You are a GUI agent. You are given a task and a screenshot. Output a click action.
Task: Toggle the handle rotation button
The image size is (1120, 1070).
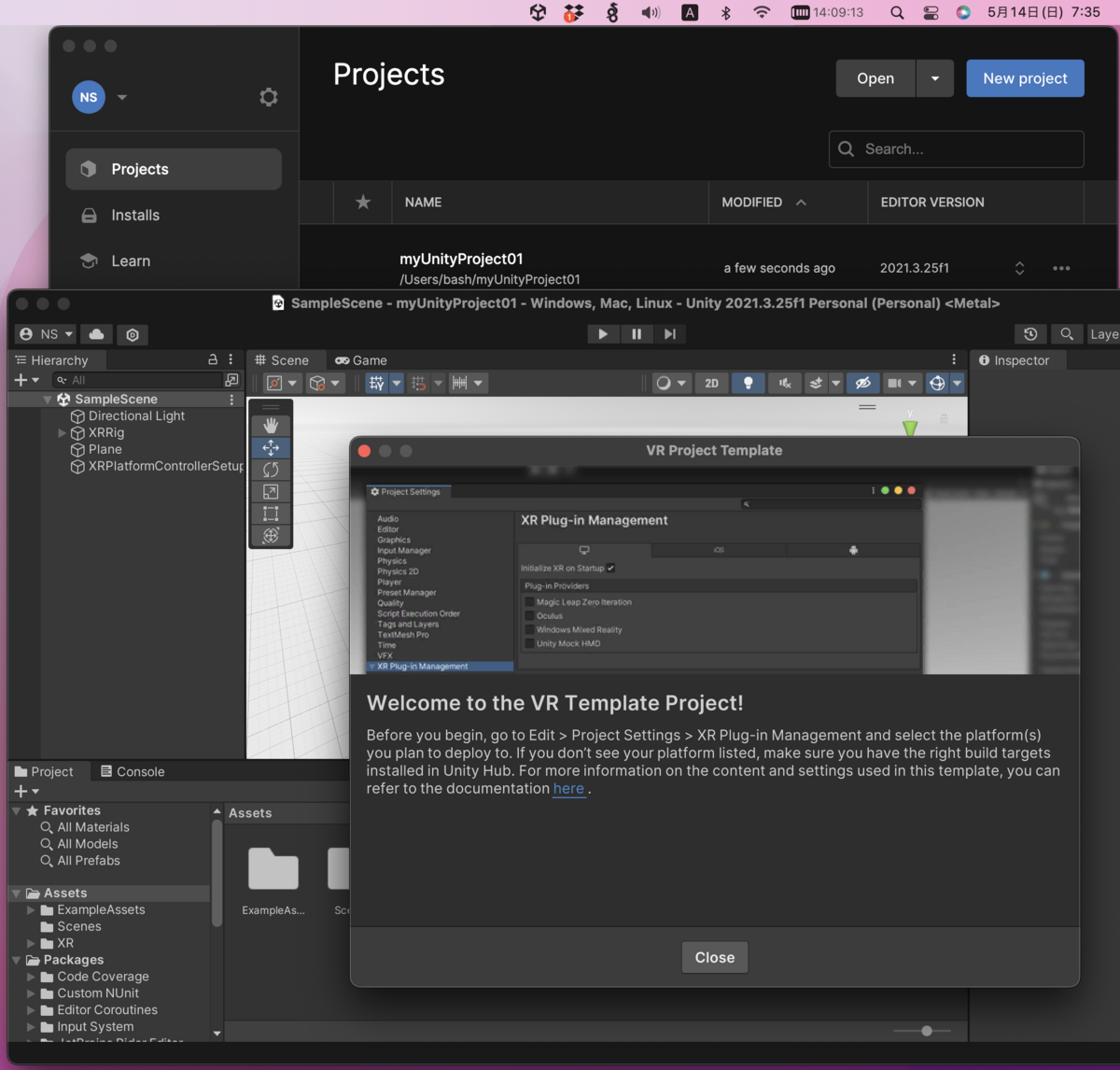pyautogui.click(x=325, y=383)
